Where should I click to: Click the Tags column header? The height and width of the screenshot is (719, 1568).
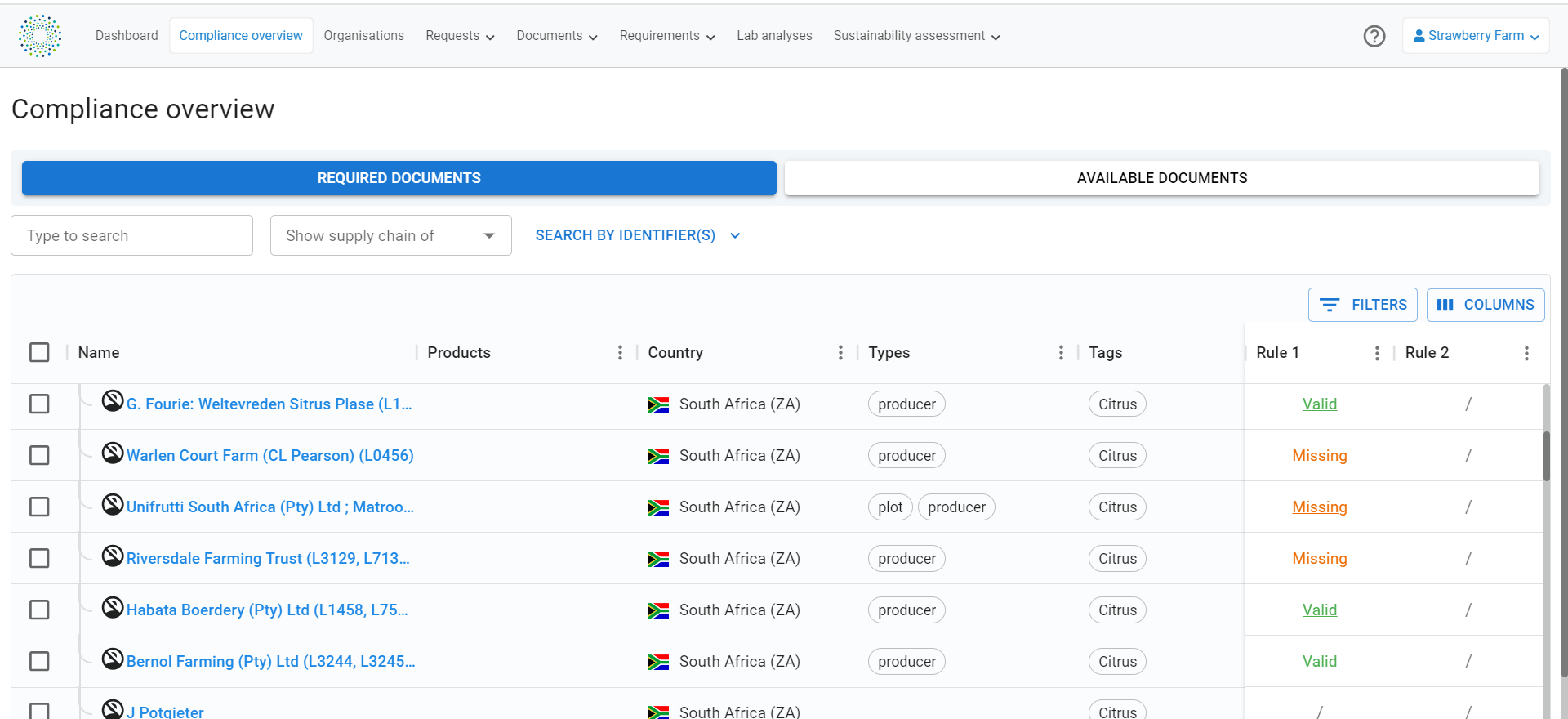click(1105, 352)
